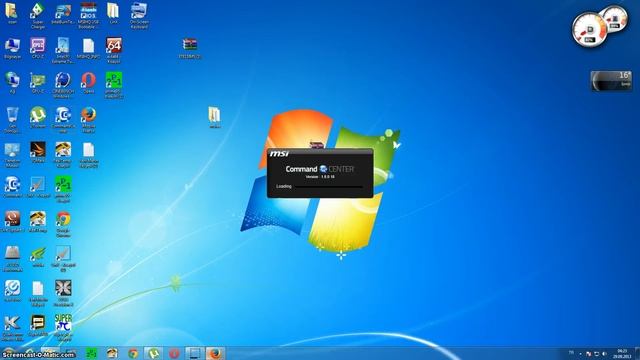
Task: Click the MSI Command Center loading bar
Action: coord(329,187)
